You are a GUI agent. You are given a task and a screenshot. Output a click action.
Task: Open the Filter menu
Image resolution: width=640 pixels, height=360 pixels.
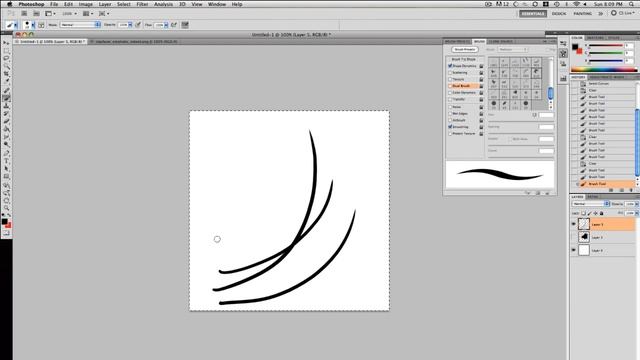pos(142,4)
